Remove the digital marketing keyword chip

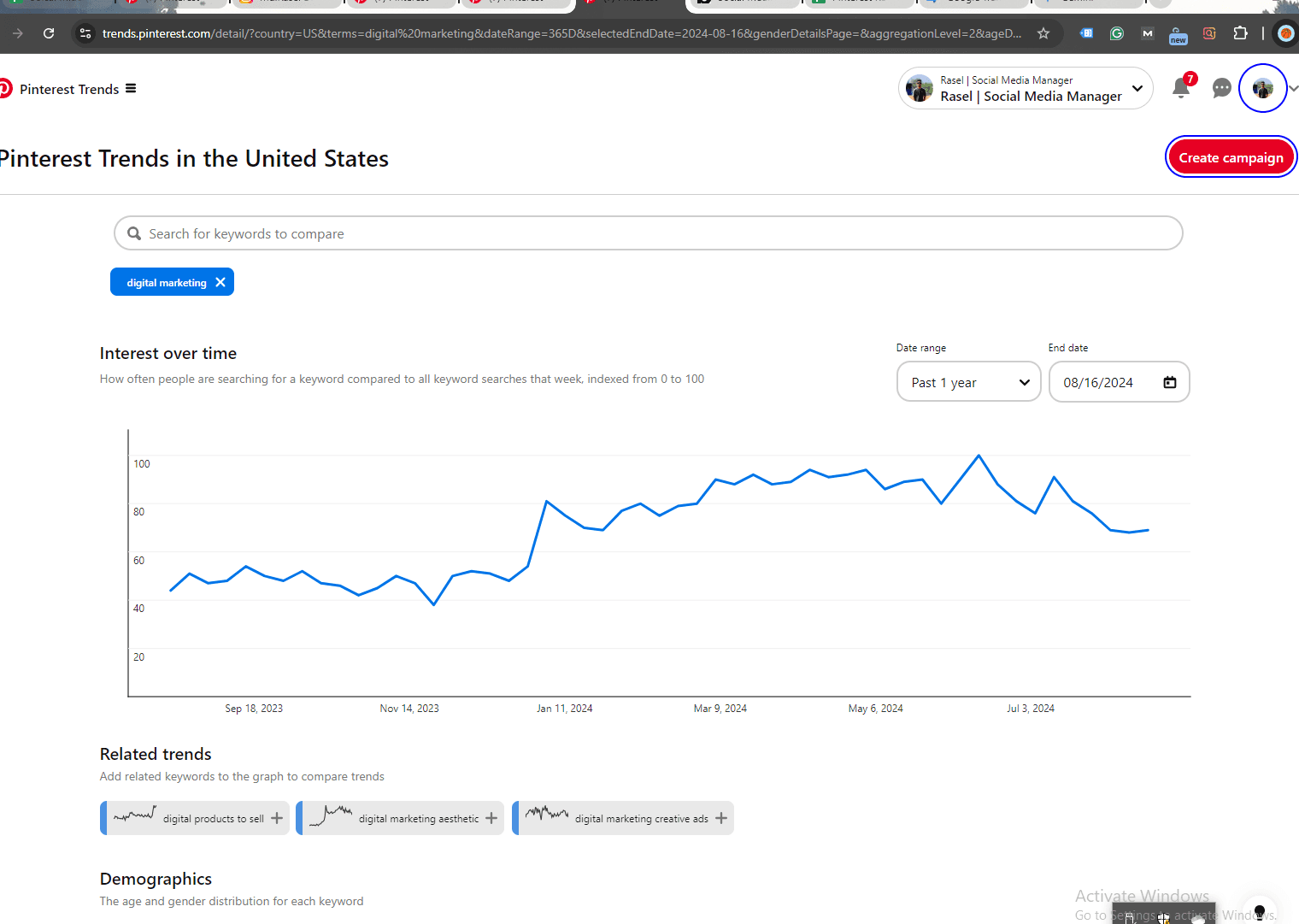pos(220,282)
